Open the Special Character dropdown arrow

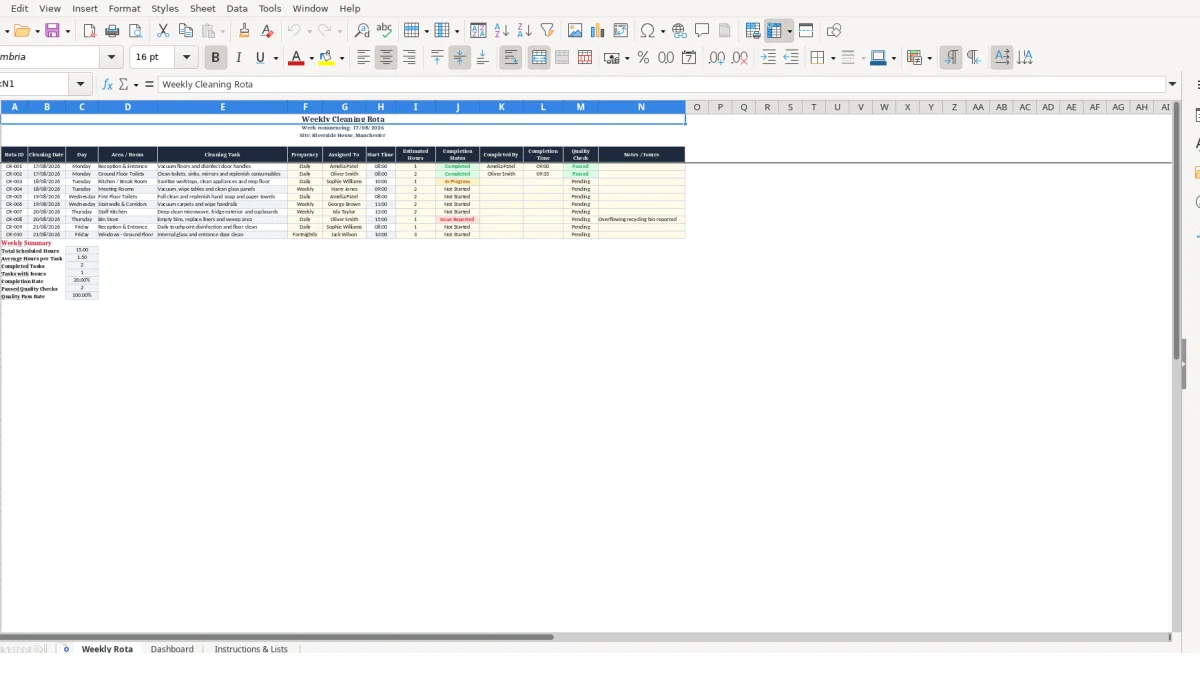coord(662,31)
